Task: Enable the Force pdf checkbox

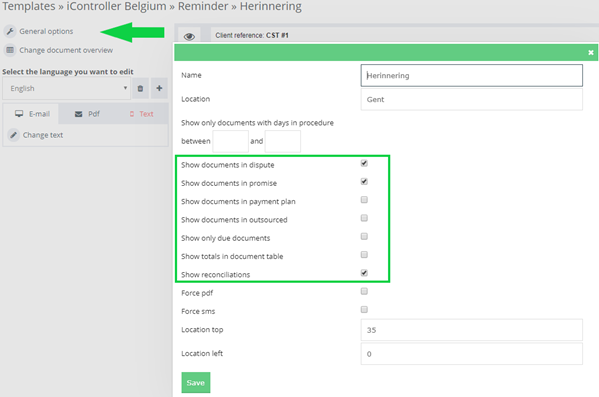Action: pyautogui.click(x=364, y=292)
